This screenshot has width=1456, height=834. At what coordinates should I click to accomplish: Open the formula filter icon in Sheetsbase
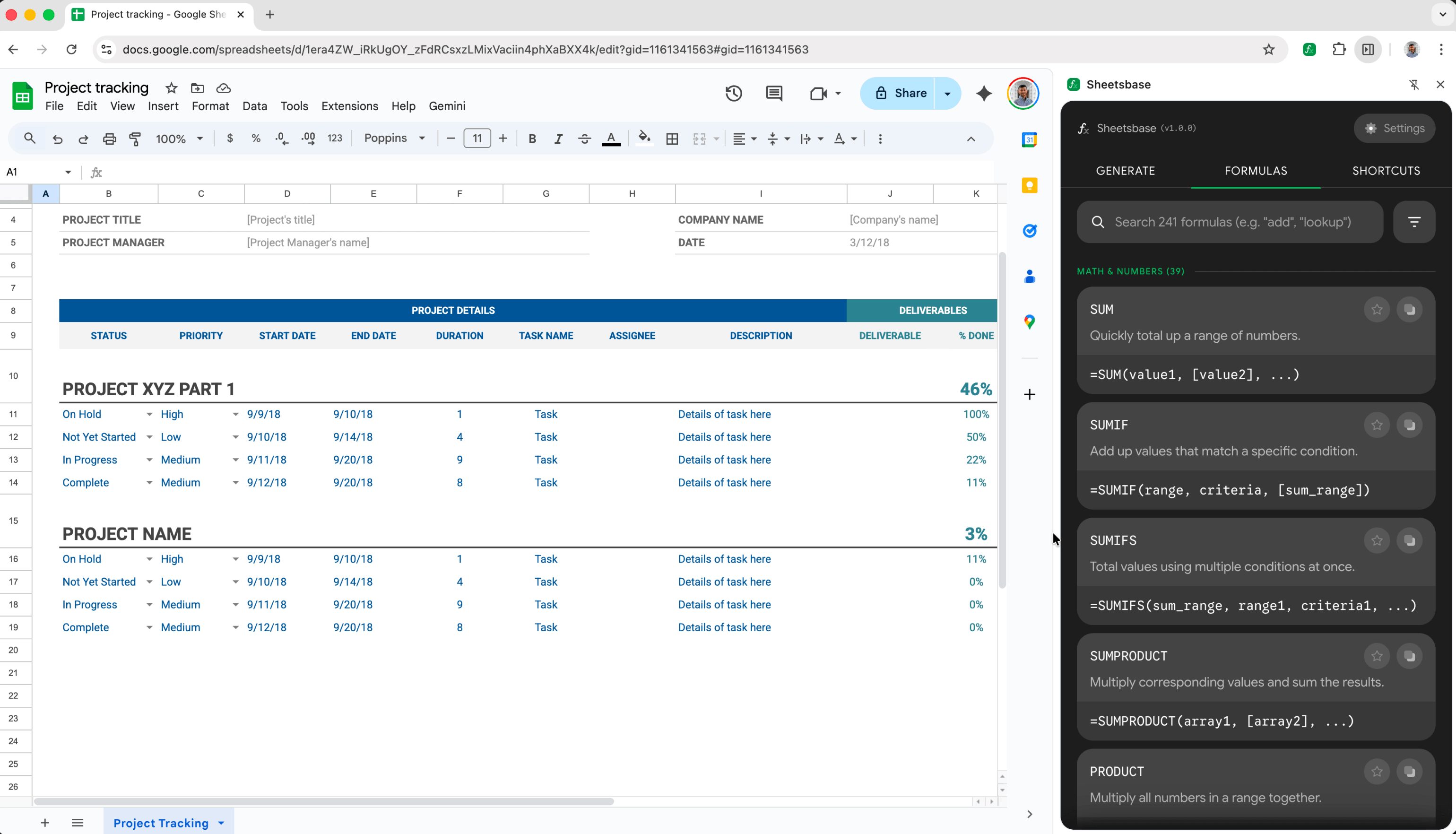point(1414,222)
